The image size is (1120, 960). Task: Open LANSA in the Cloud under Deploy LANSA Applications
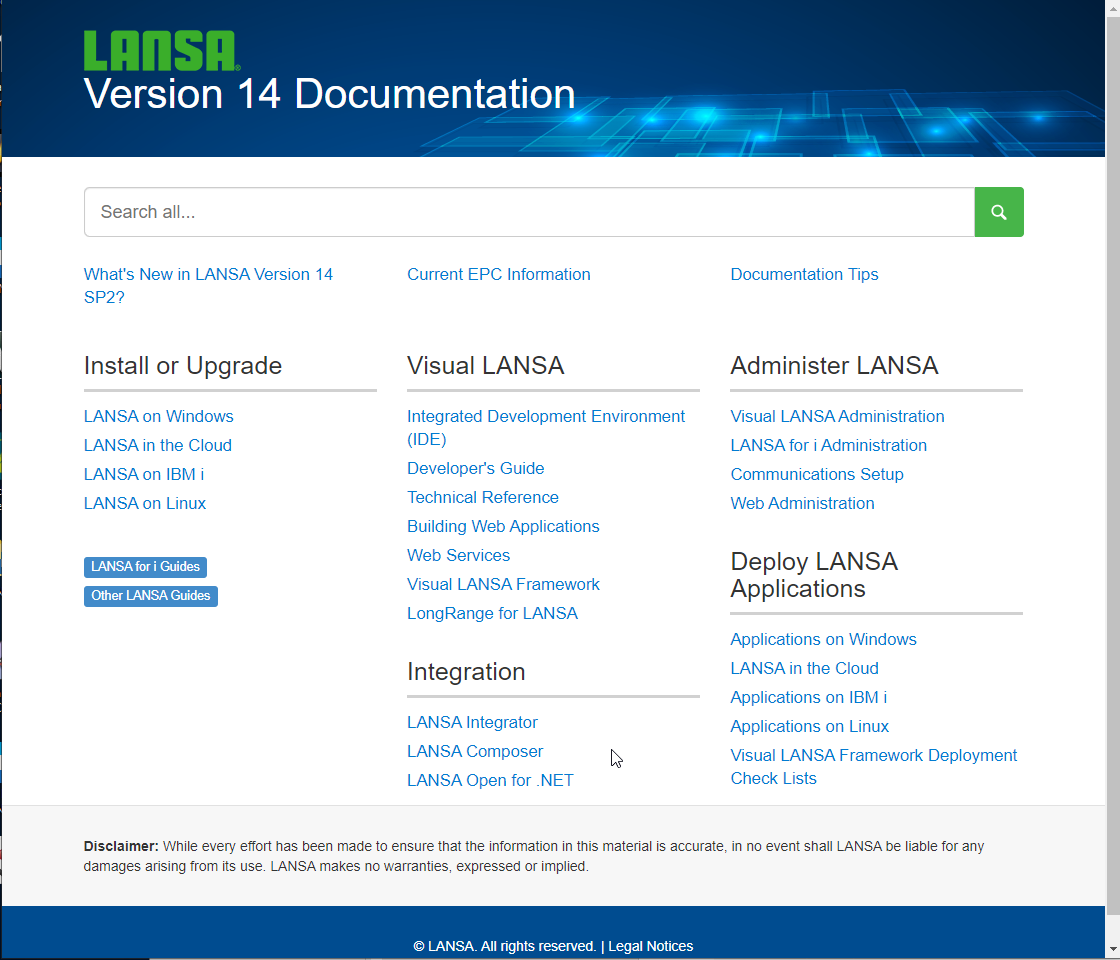click(x=804, y=669)
